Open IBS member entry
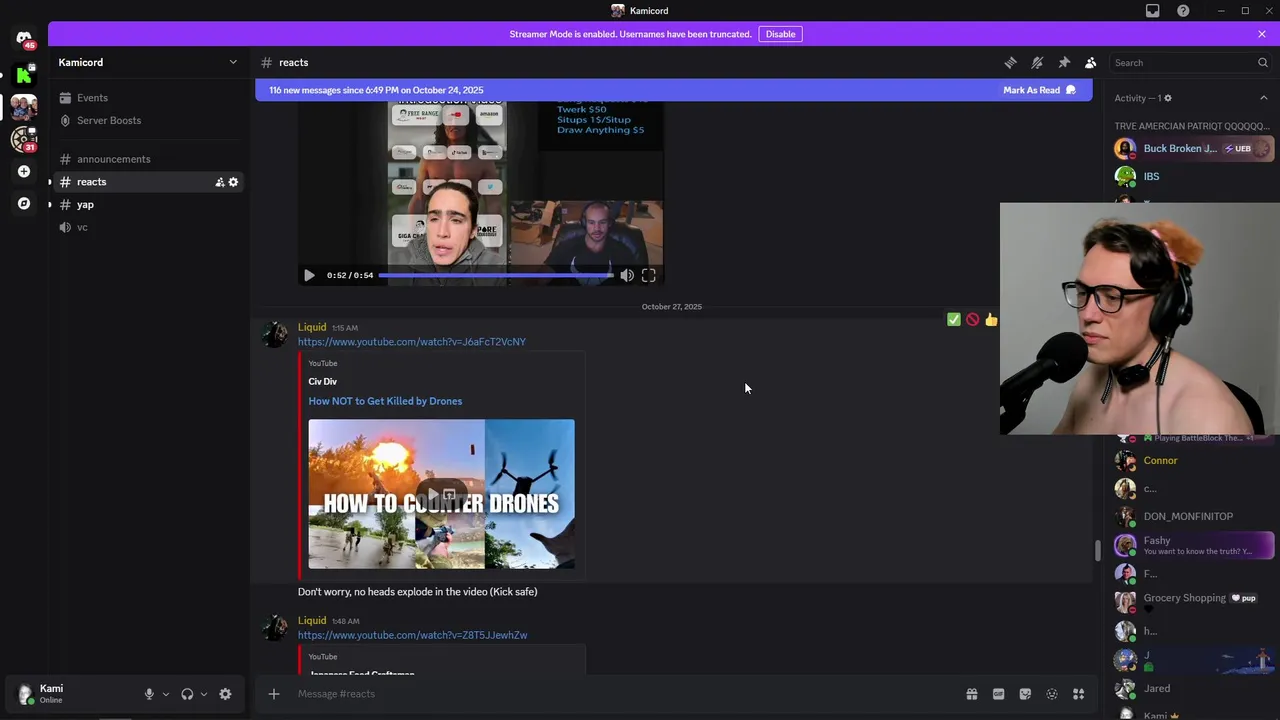This screenshot has height=720, width=1280. pos(1193,176)
